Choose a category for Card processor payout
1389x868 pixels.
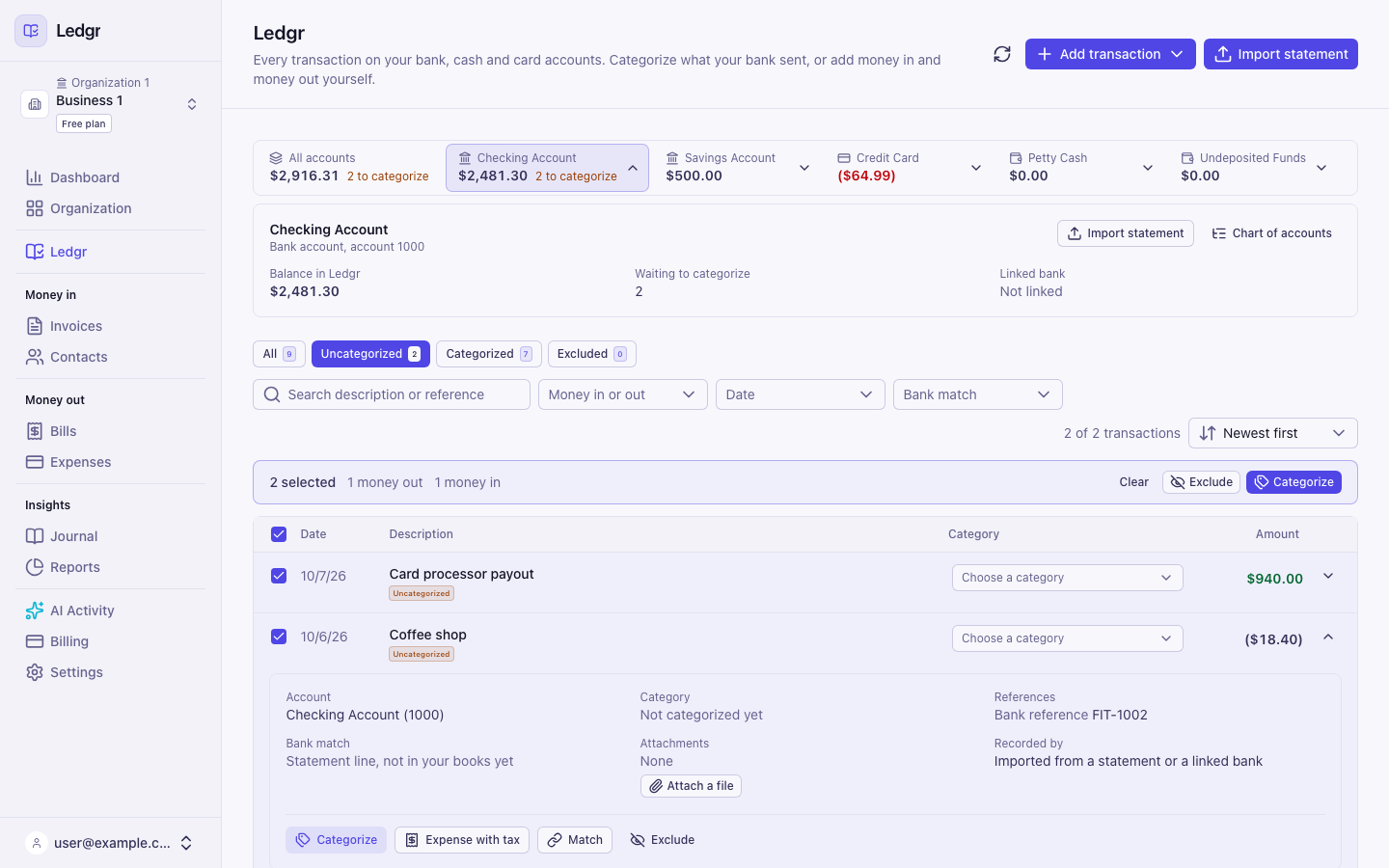tap(1068, 578)
